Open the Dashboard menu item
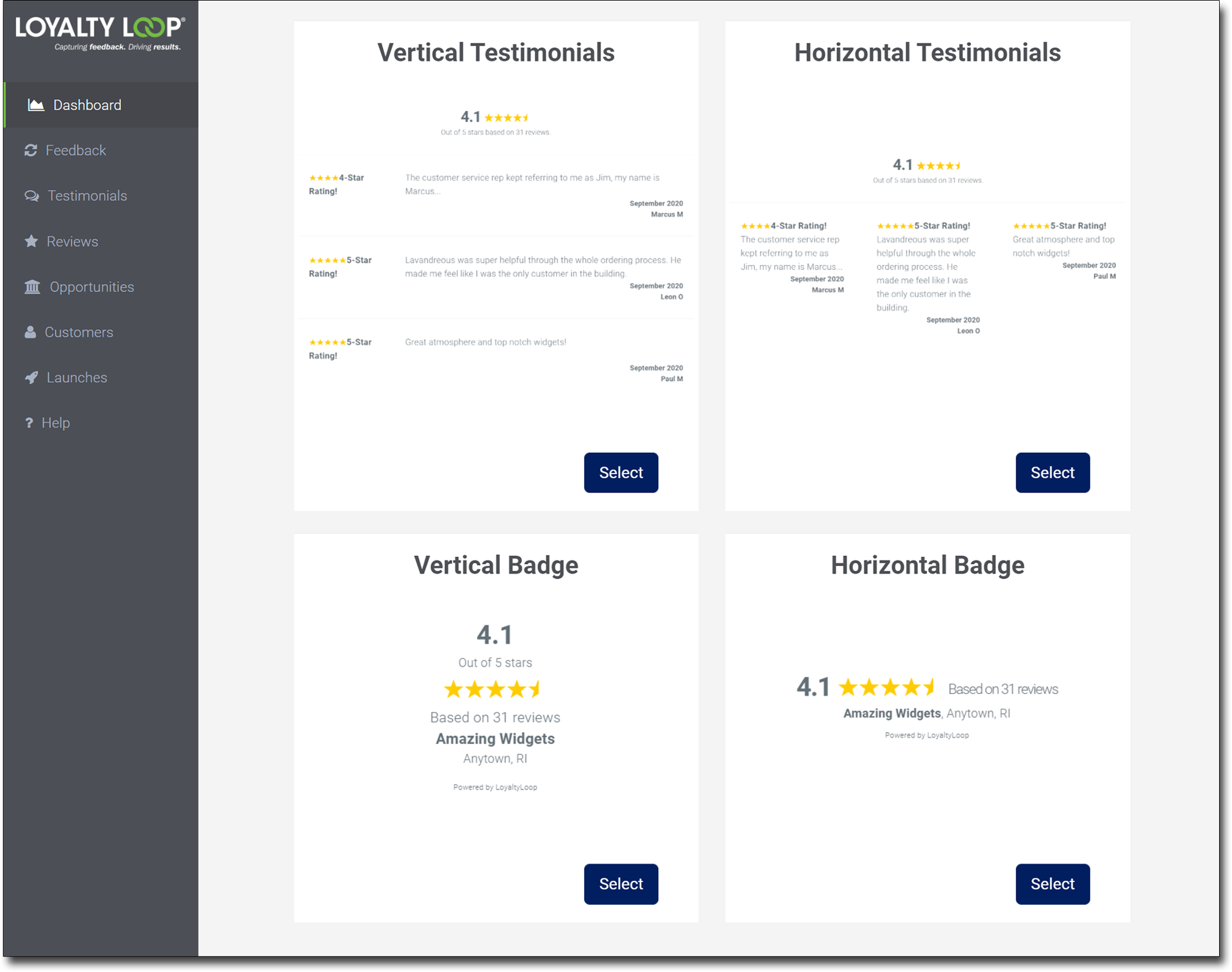This screenshot has width=1232, height=972. click(101, 105)
